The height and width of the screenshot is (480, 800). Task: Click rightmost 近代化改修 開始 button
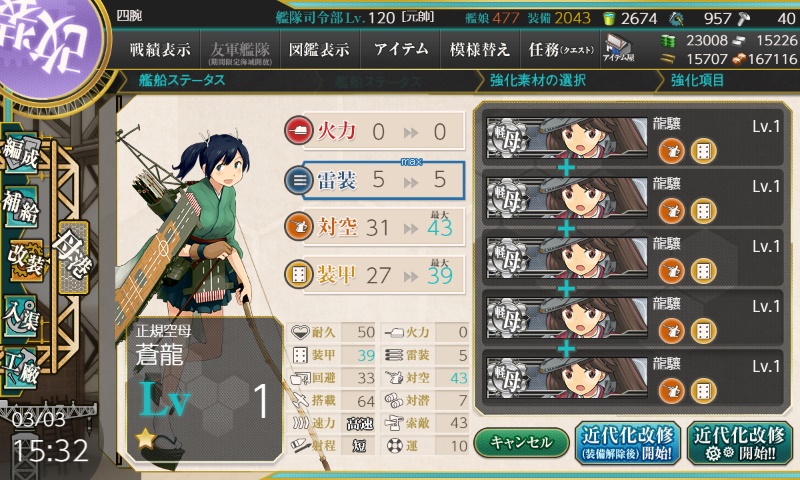(x=739, y=443)
